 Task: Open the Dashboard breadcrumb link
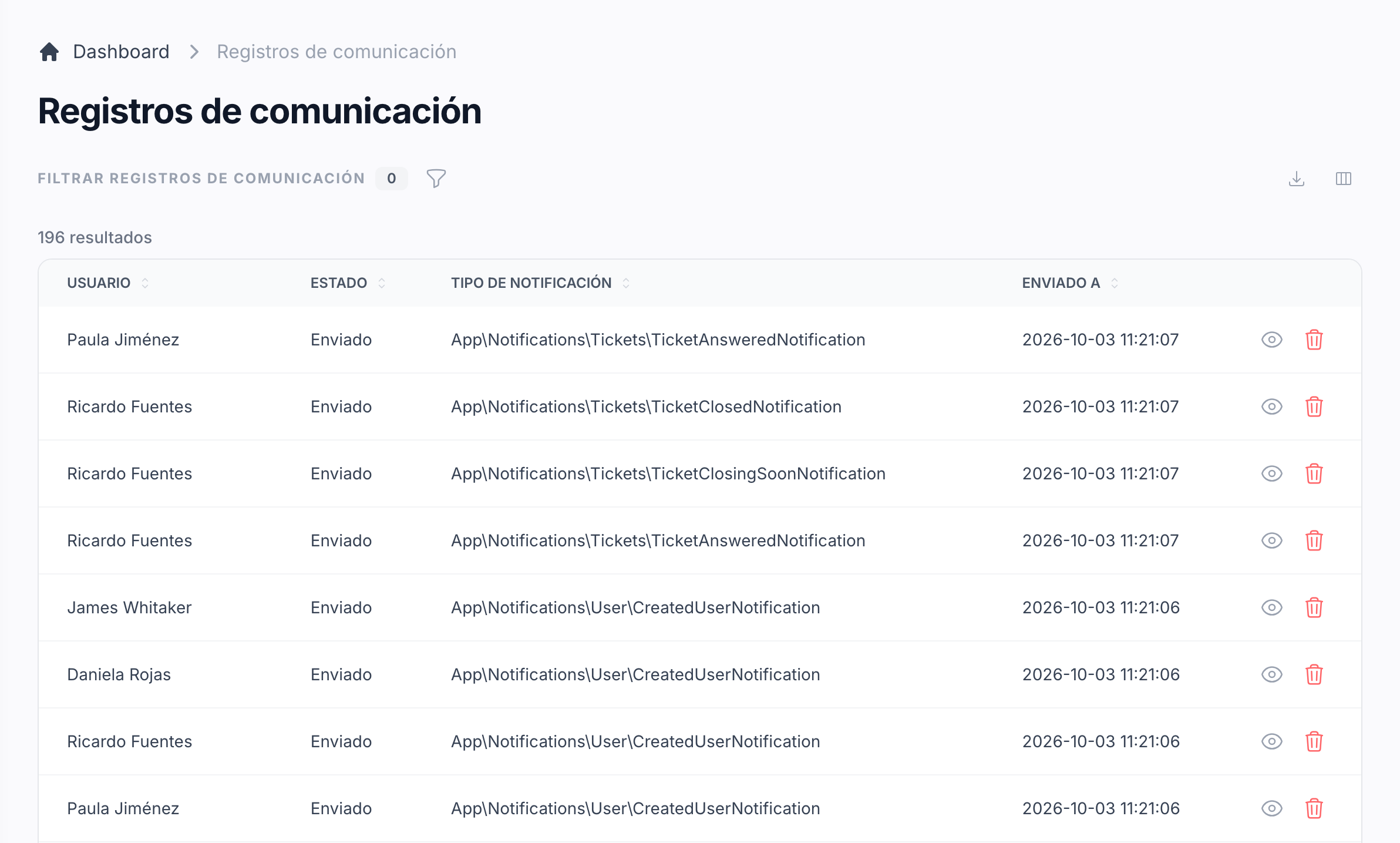click(121, 52)
